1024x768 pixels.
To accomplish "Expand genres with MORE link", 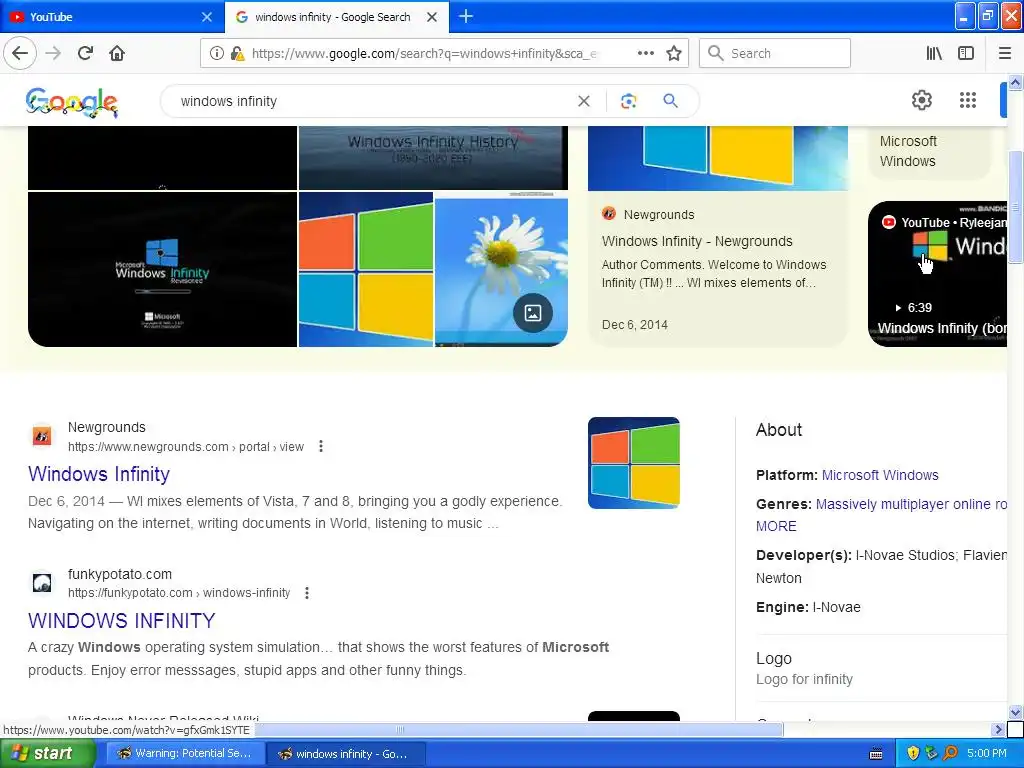I will coord(776,526).
